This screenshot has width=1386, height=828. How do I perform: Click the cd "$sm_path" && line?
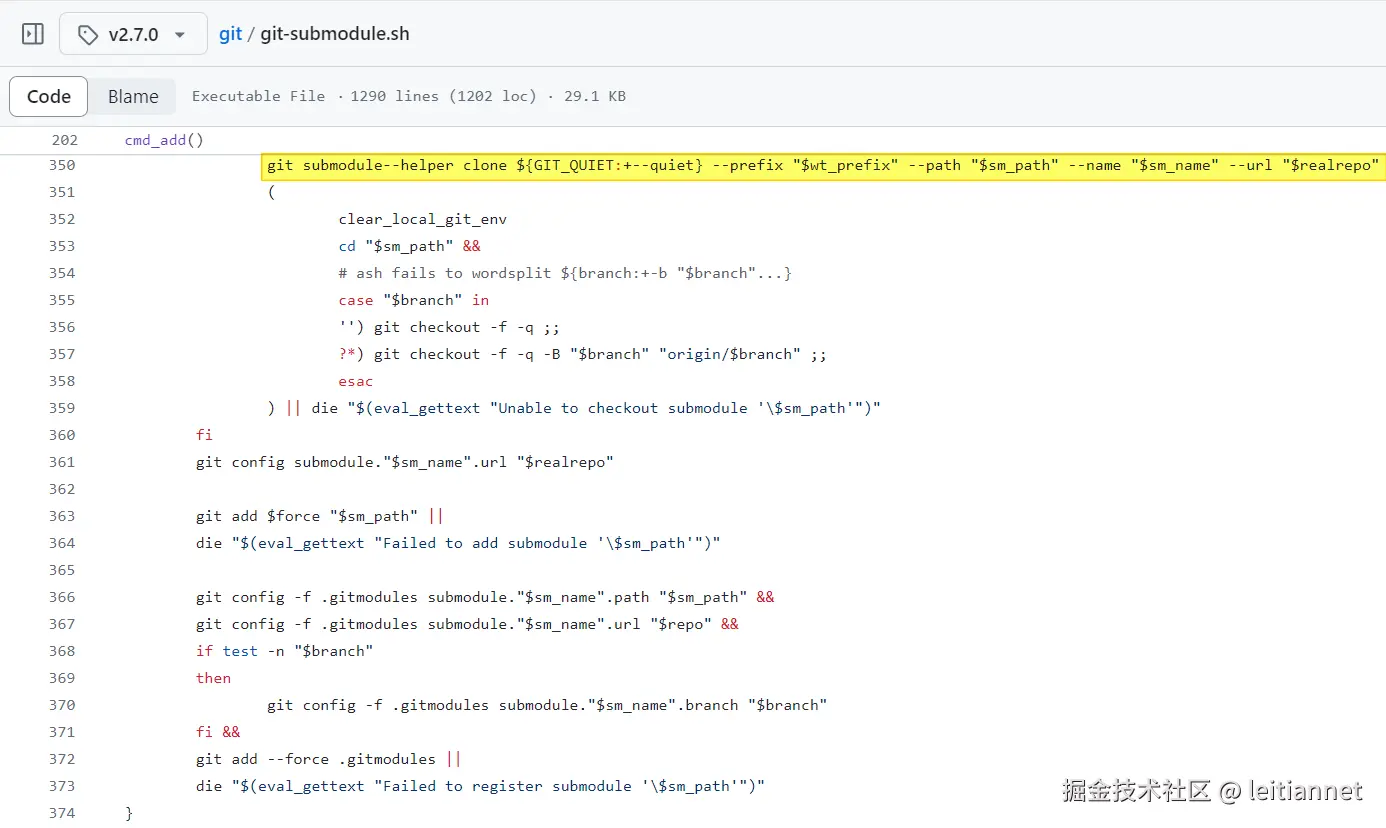(410, 246)
